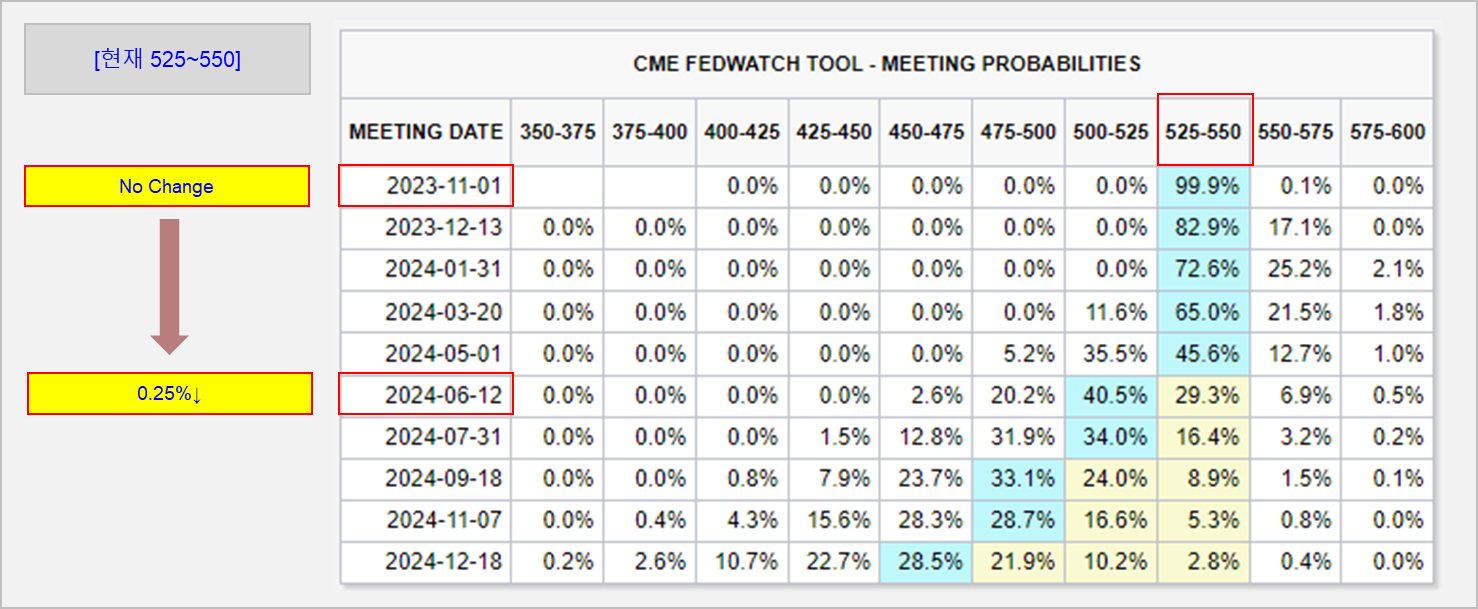Select the '2024-03-20' meeting date cell
This screenshot has height=609, width=1478.
pyautogui.click(x=426, y=312)
